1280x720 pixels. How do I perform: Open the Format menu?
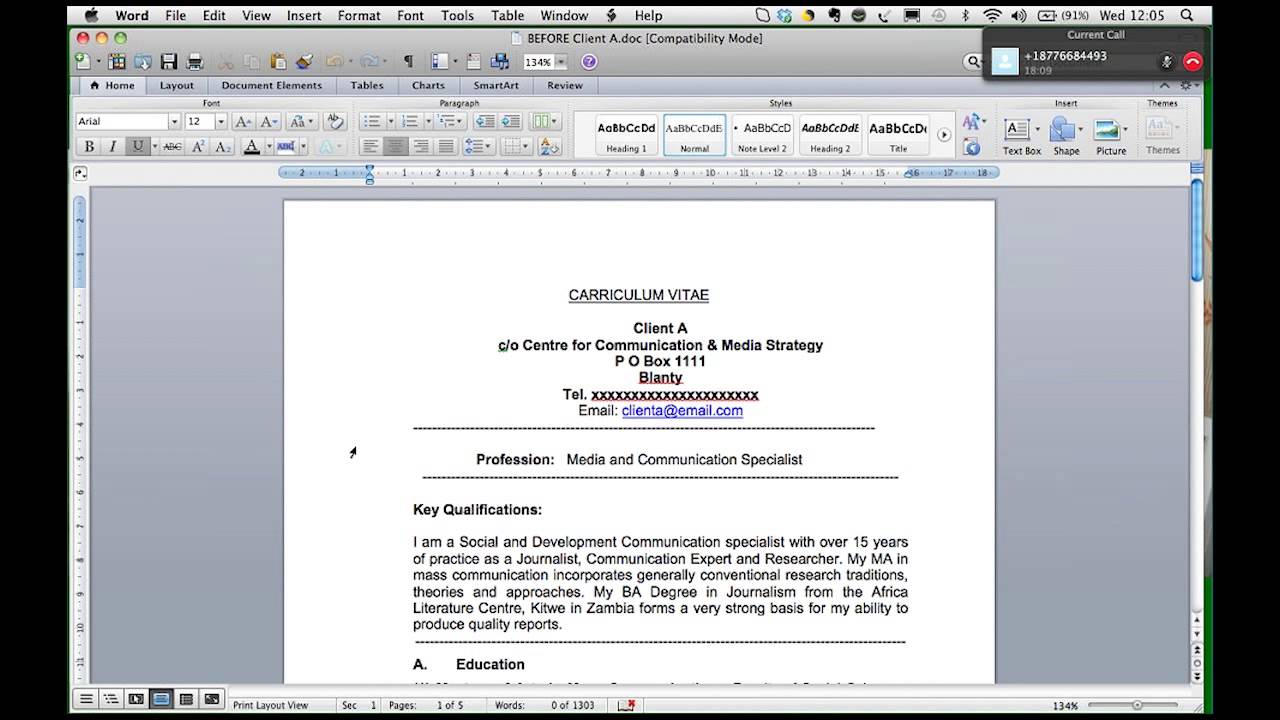click(359, 15)
